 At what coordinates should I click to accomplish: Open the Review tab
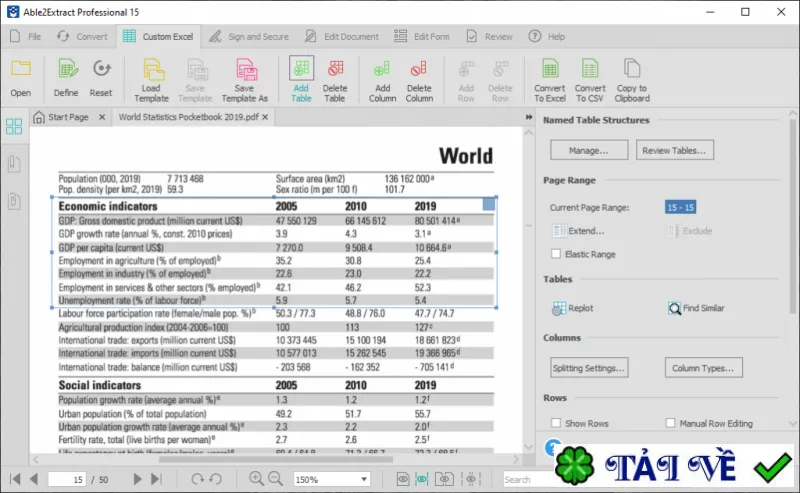click(x=489, y=37)
